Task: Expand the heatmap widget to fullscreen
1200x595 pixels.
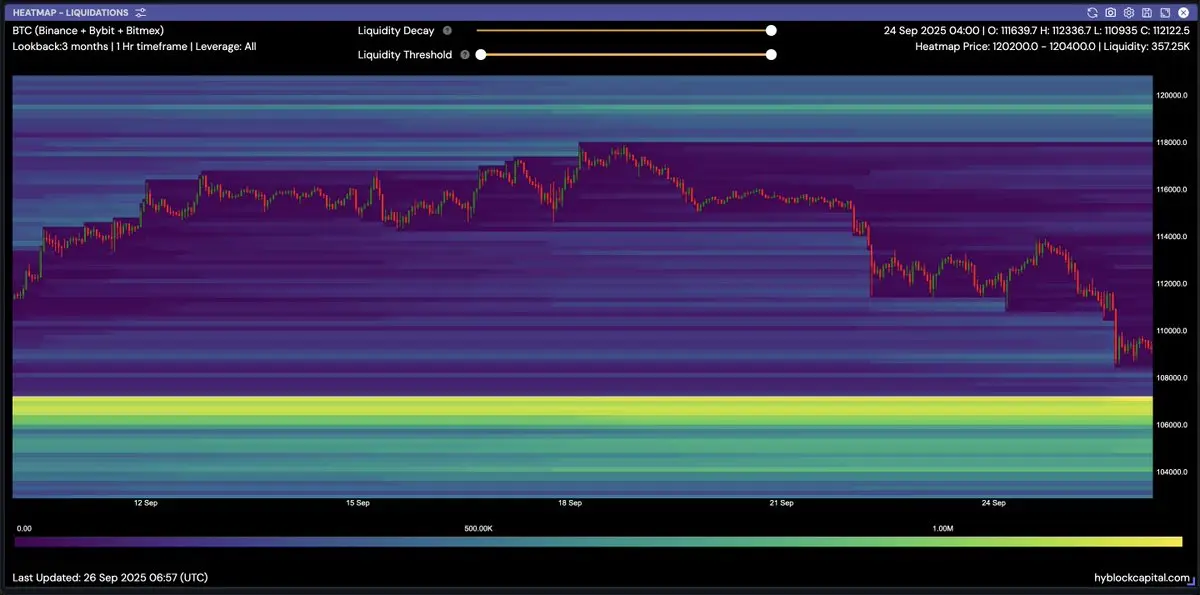Action: click(x=1164, y=12)
